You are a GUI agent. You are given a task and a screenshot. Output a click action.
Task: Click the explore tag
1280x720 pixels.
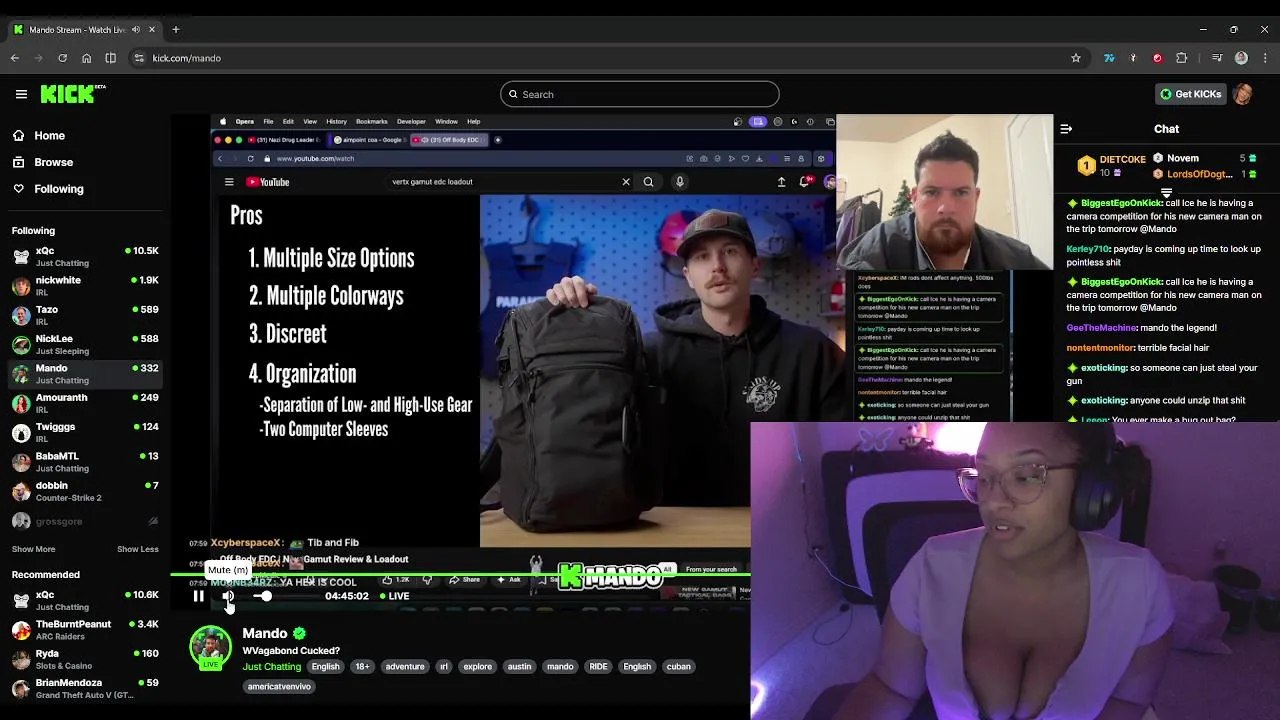477,667
